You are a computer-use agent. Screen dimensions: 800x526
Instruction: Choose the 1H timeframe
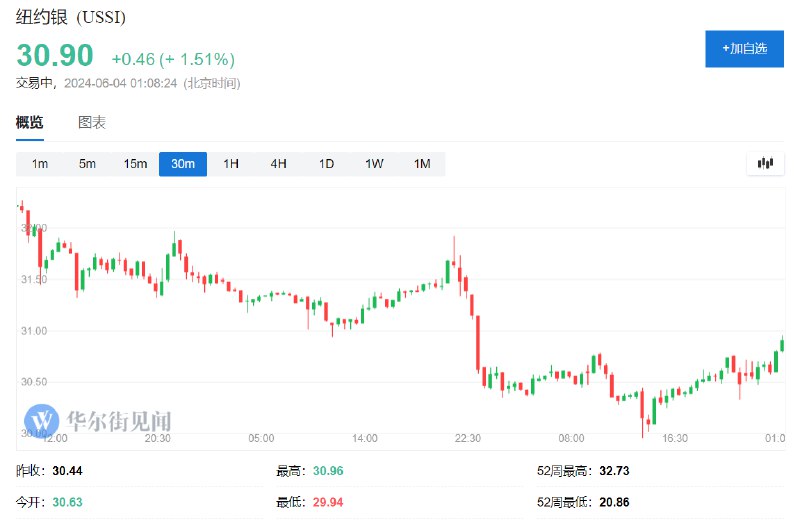click(231, 164)
